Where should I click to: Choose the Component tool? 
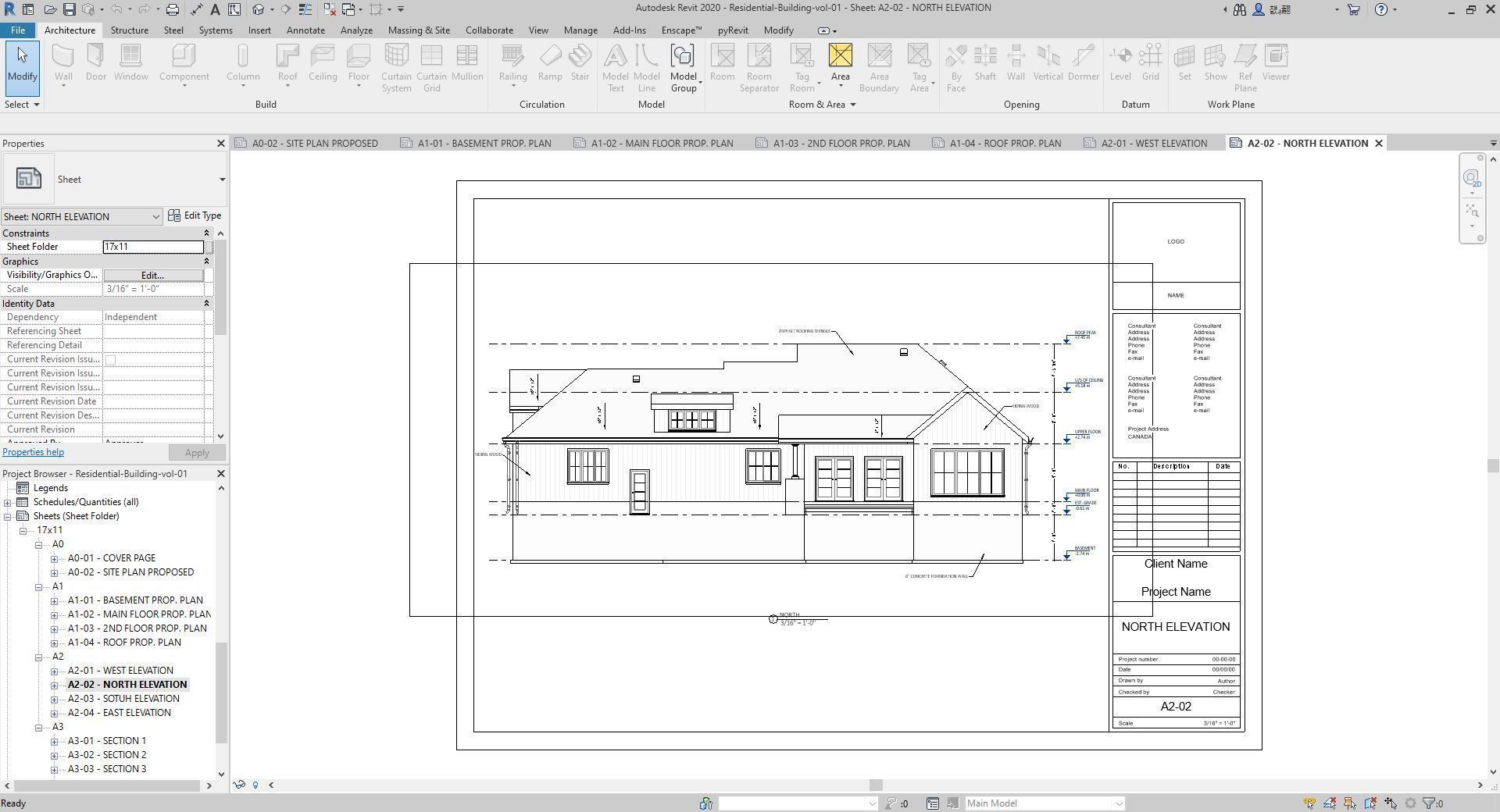coord(184,63)
